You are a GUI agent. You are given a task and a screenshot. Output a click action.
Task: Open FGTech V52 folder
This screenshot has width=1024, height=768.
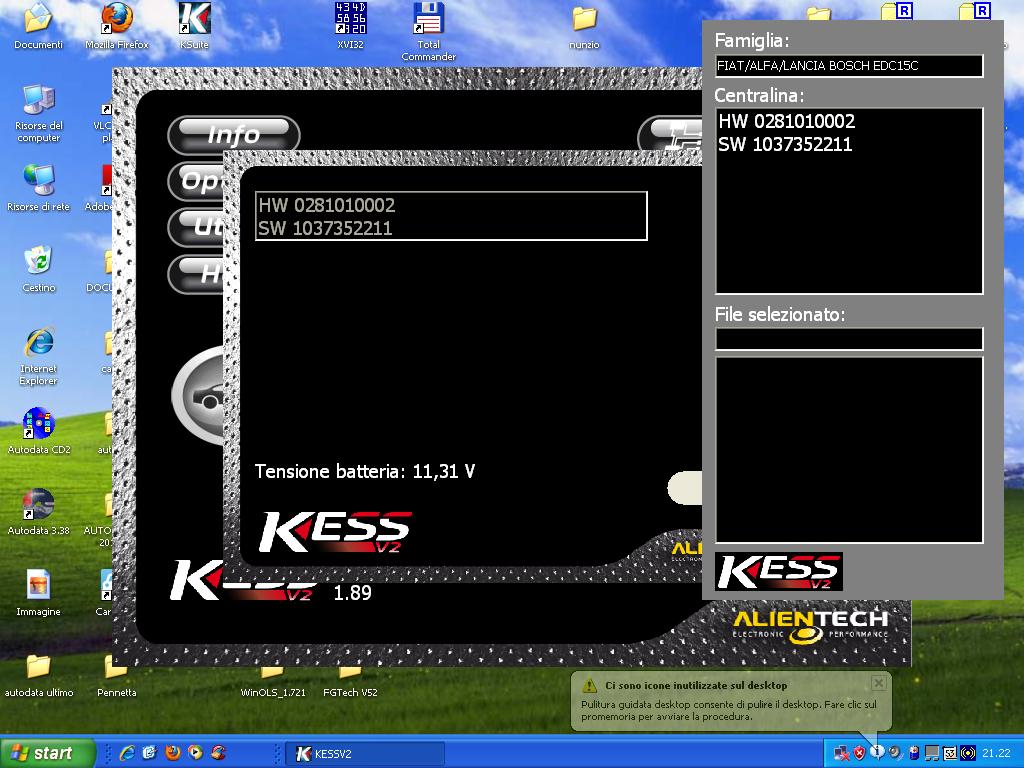coord(350,682)
